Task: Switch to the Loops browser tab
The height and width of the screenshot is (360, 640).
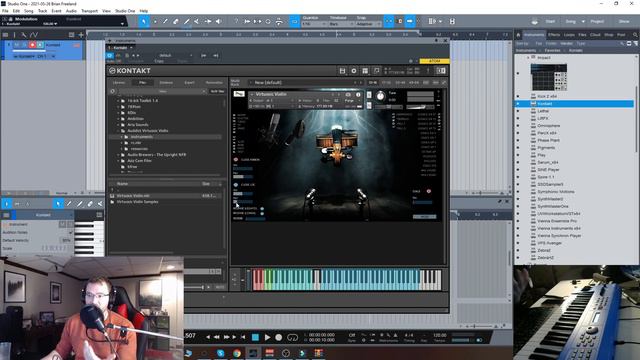Action: coord(569,35)
